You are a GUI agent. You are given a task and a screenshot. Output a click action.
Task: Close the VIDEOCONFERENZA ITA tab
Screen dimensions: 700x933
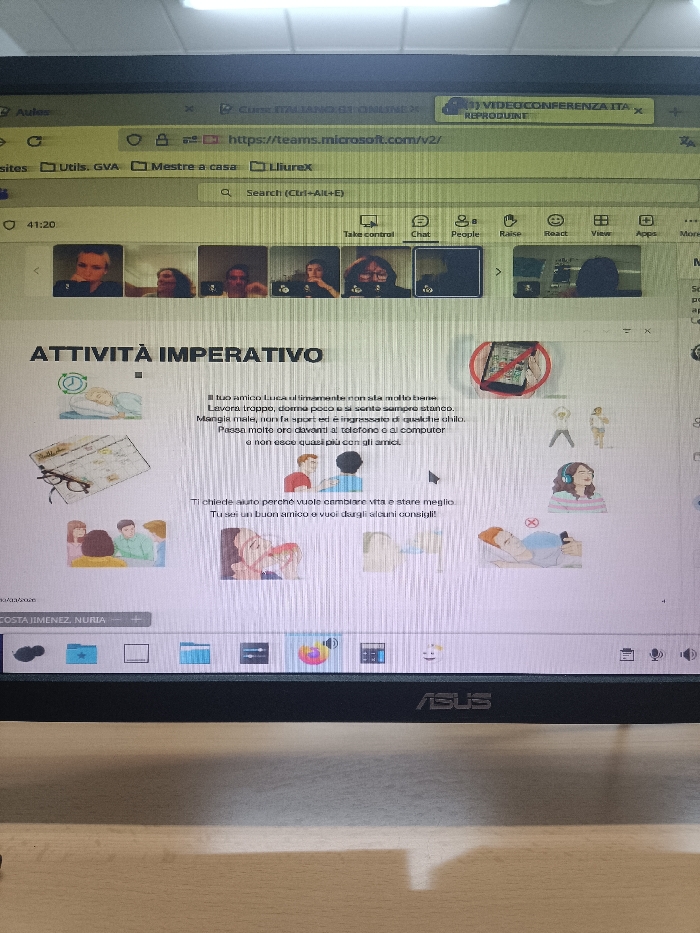638,111
